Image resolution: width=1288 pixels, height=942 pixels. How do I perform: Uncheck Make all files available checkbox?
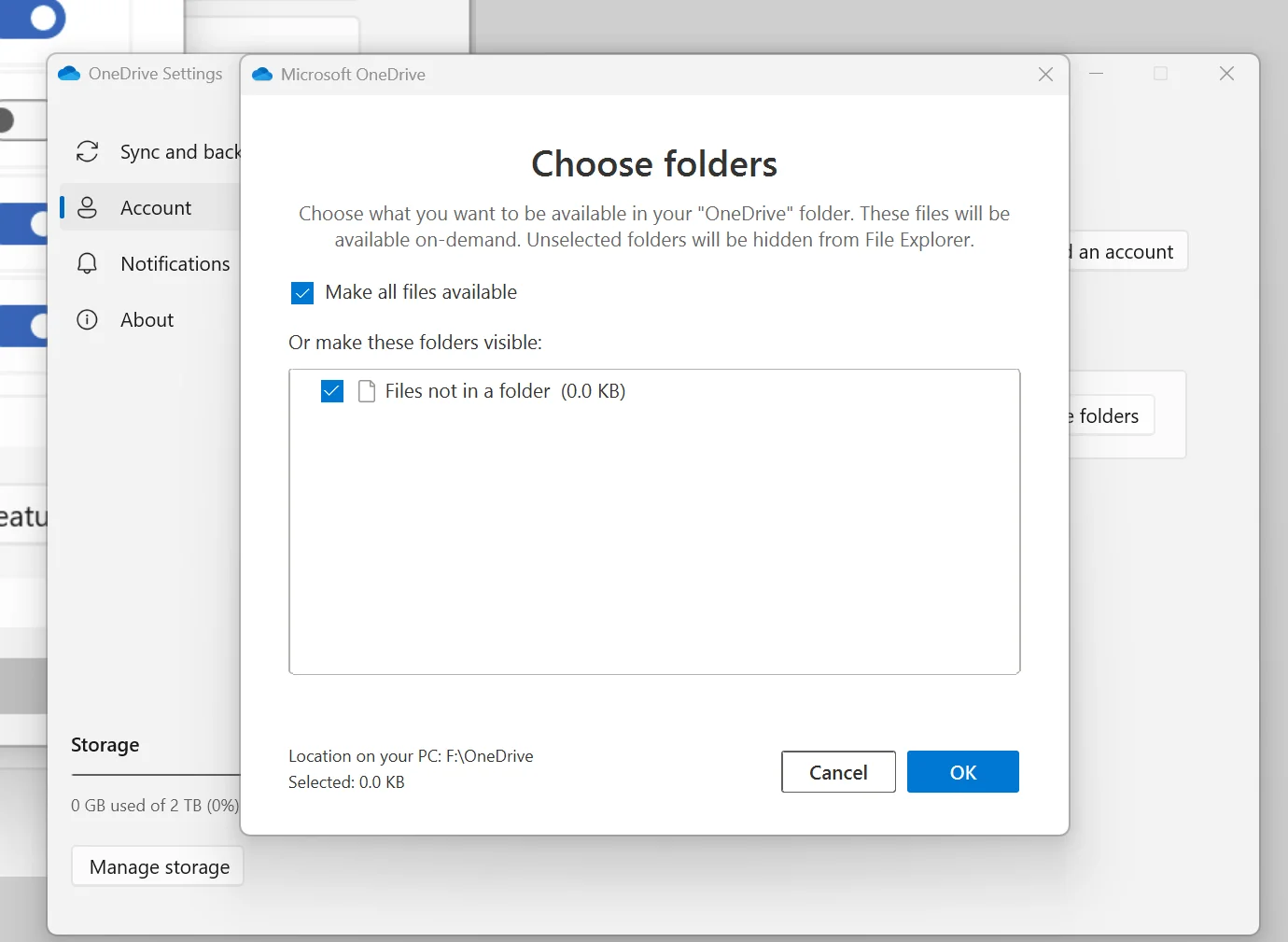302,293
